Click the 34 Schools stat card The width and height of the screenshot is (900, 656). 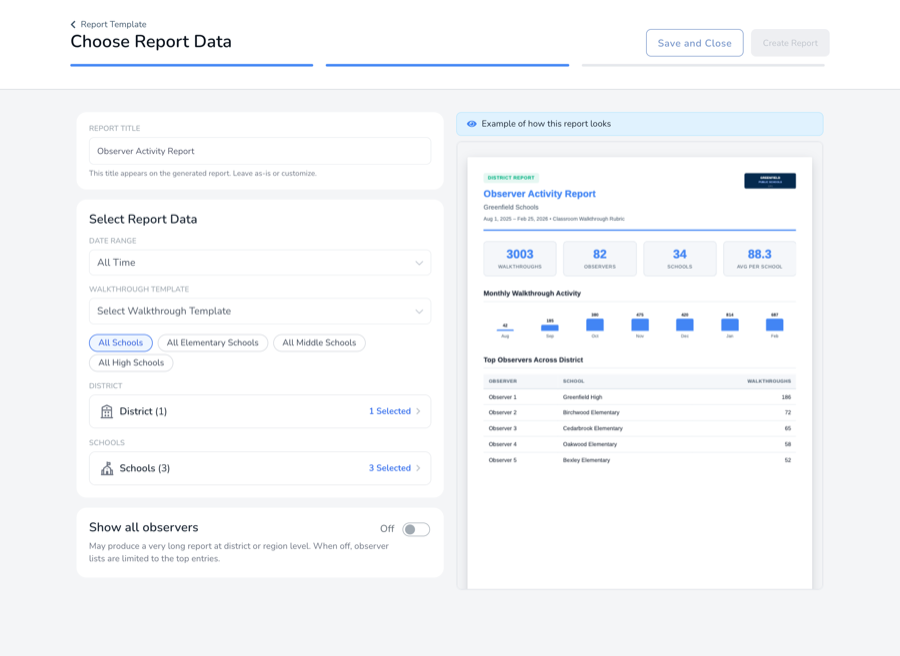click(680, 259)
